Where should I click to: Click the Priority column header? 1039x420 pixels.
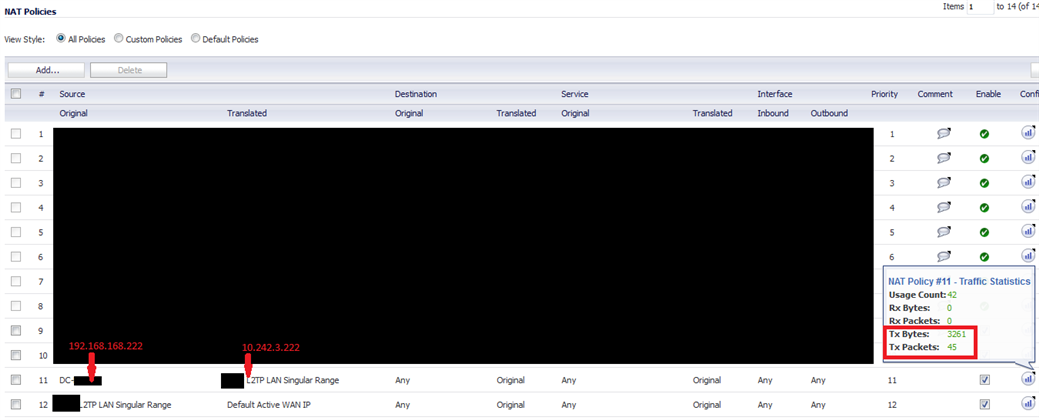[885, 94]
